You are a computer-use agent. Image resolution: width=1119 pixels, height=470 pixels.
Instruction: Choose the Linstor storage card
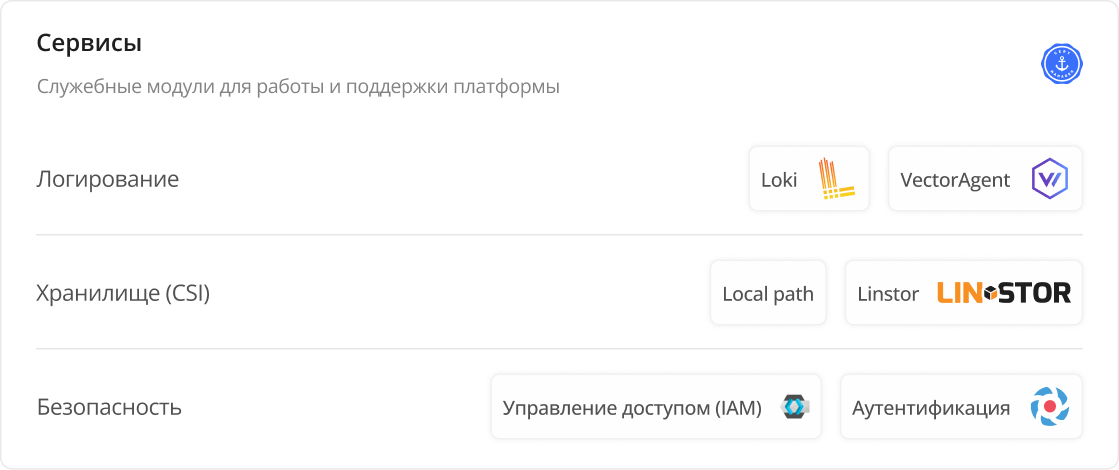point(964,293)
